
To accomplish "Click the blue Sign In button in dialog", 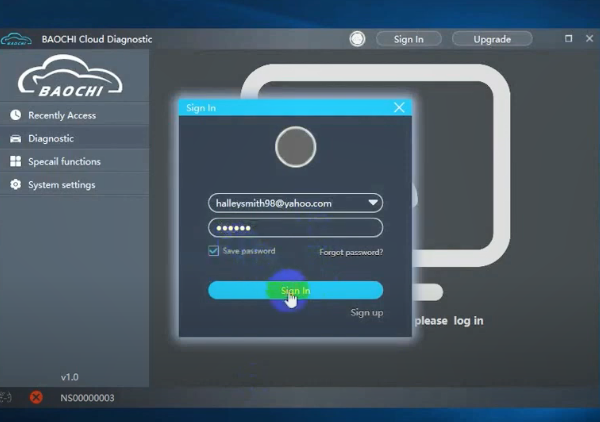I will [x=295, y=290].
